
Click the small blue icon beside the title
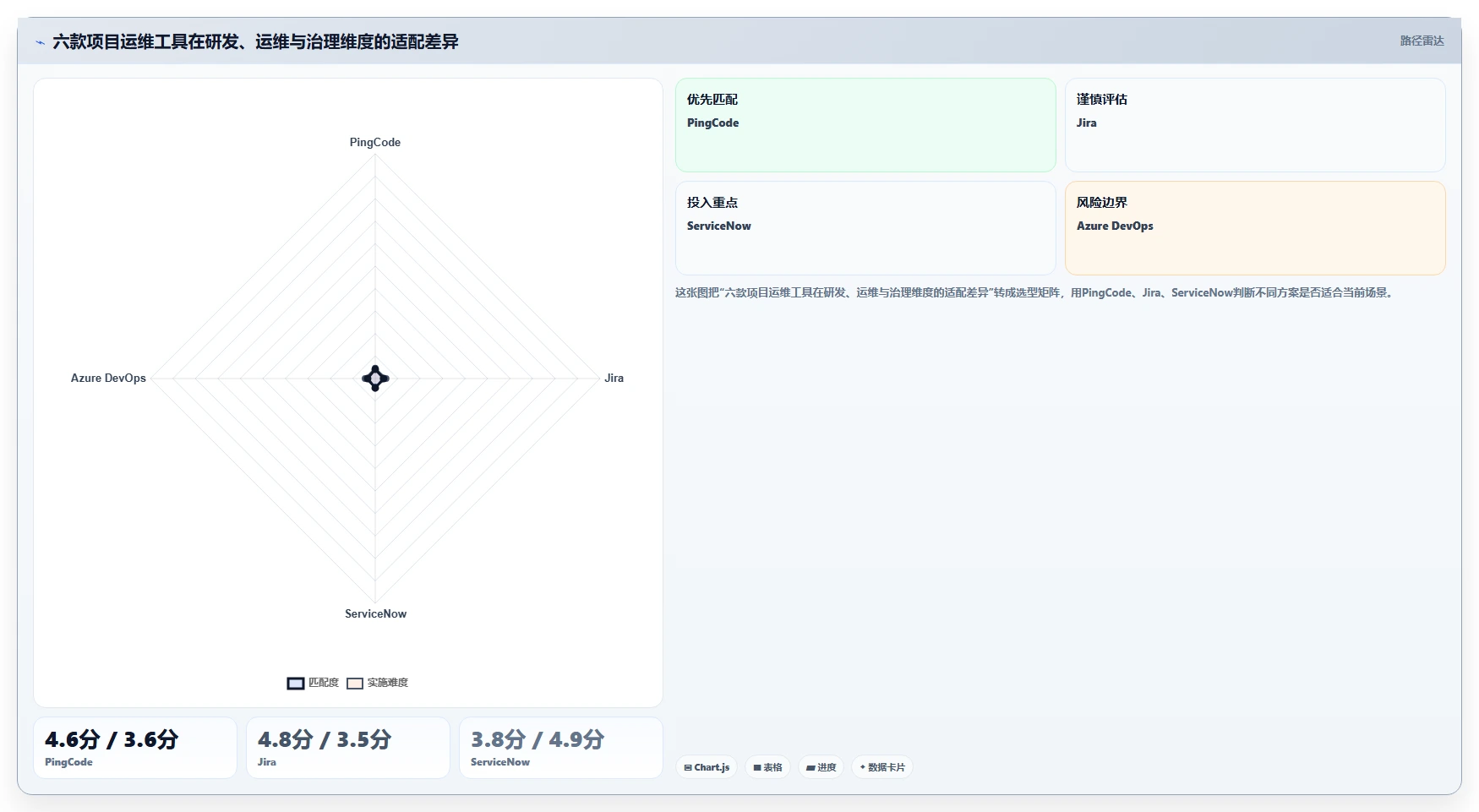40,42
